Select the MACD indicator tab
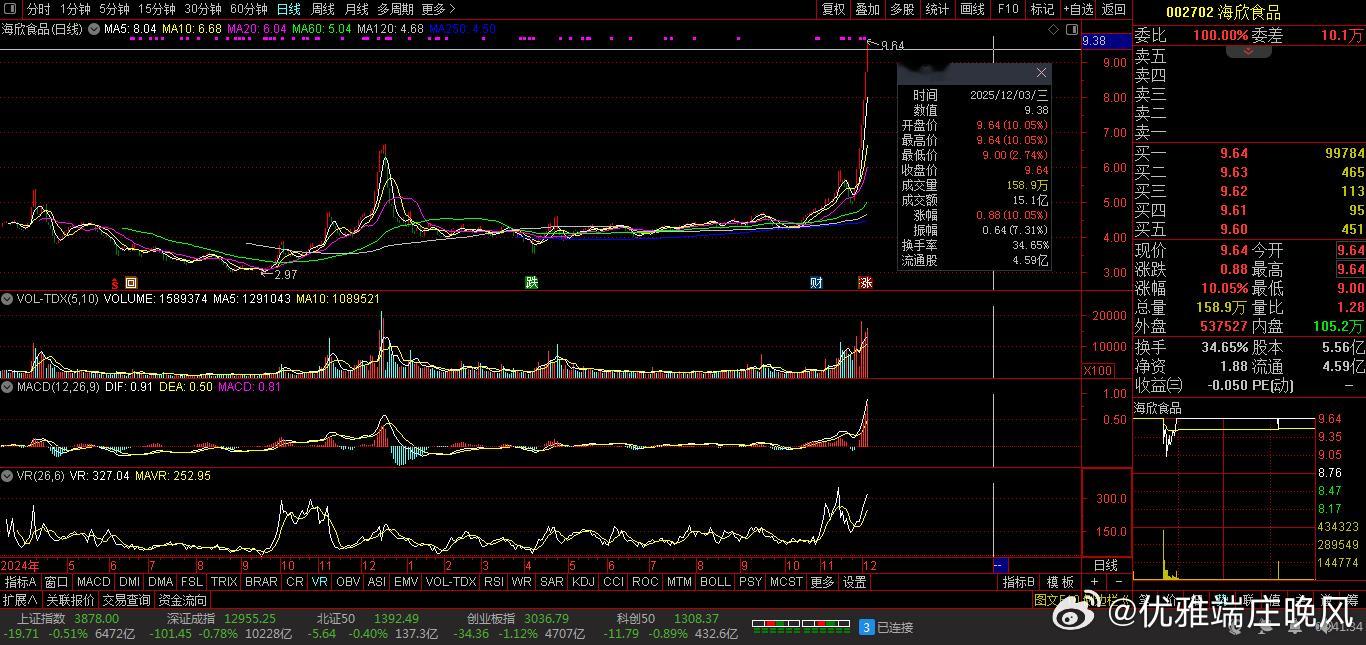 [94, 582]
